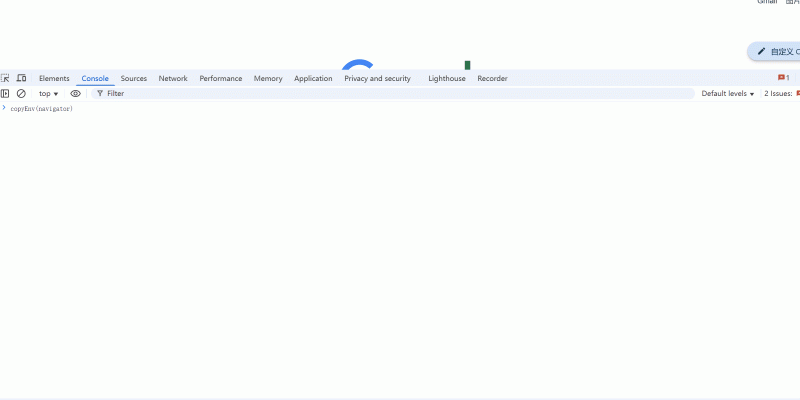
Task: Select the Network tab
Action: pos(173,78)
